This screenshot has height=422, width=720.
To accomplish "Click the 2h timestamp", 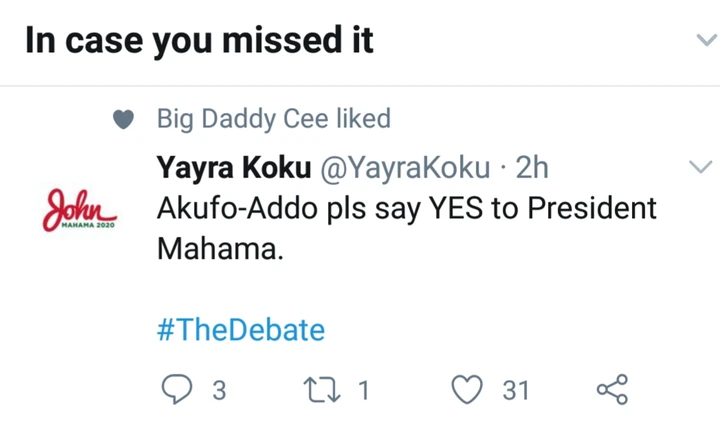I will [x=532, y=167].
